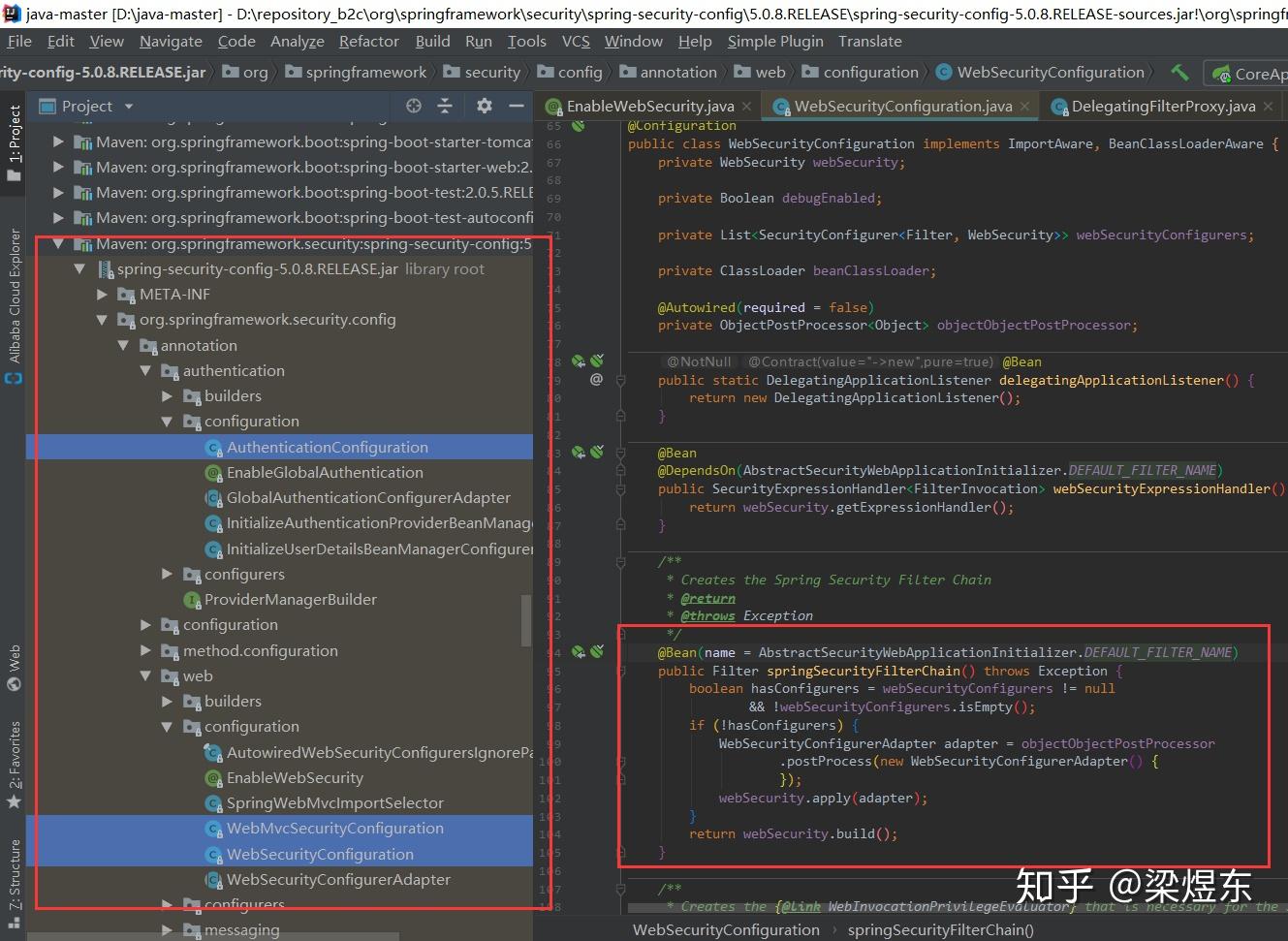The image size is (1288, 941).
Task: Select EnableGlobalAuthentication annotation in tree
Action: (325, 472)
